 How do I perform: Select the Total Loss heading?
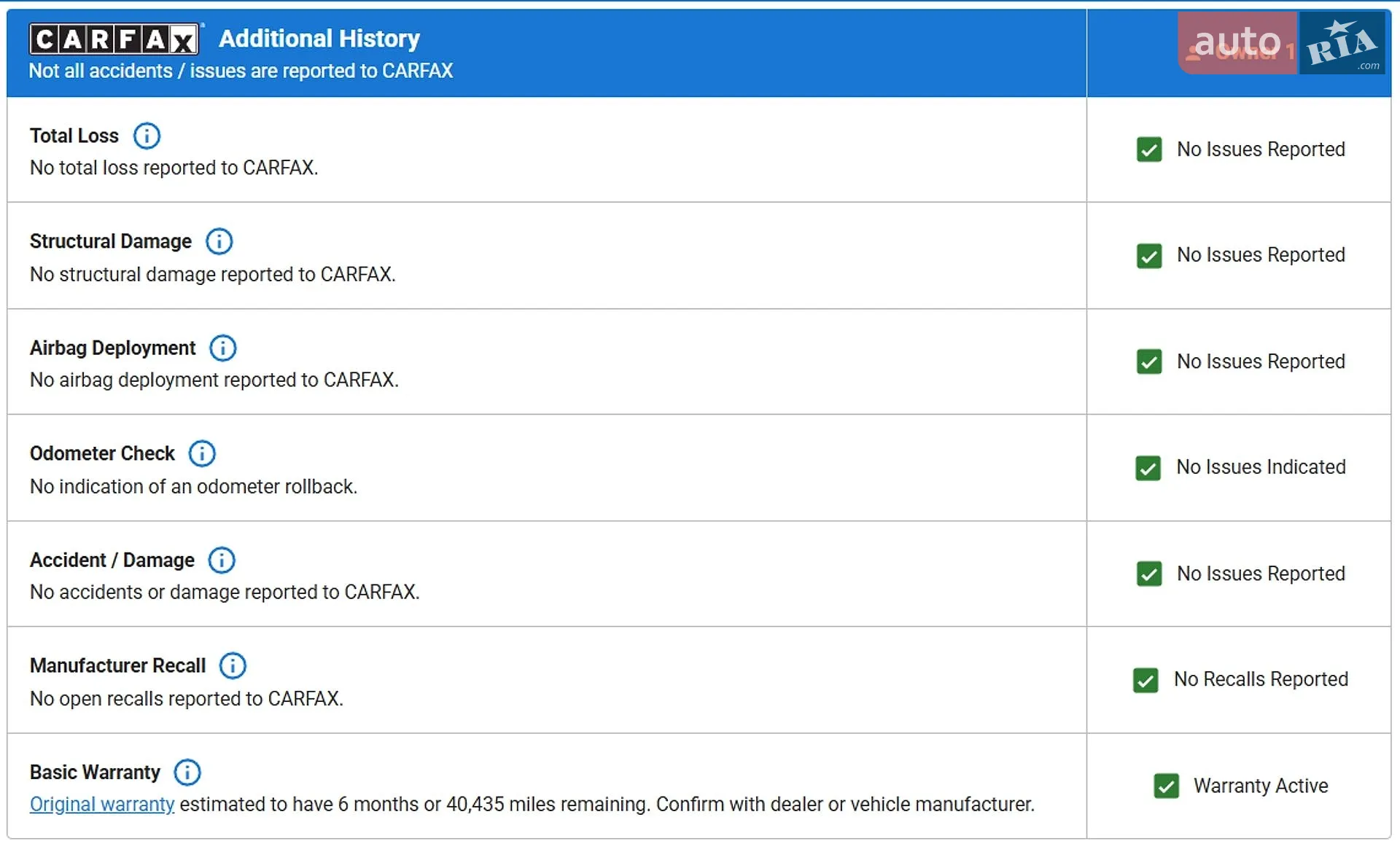(x=74, y=136)
